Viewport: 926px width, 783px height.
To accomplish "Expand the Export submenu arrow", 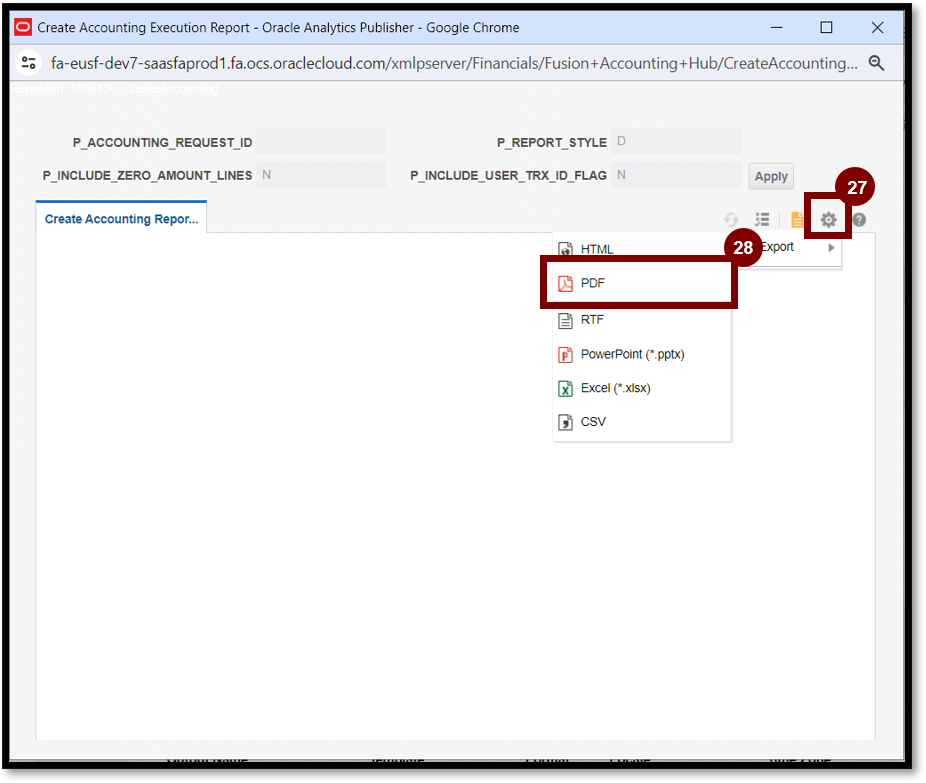I will [x=831, y=248].
